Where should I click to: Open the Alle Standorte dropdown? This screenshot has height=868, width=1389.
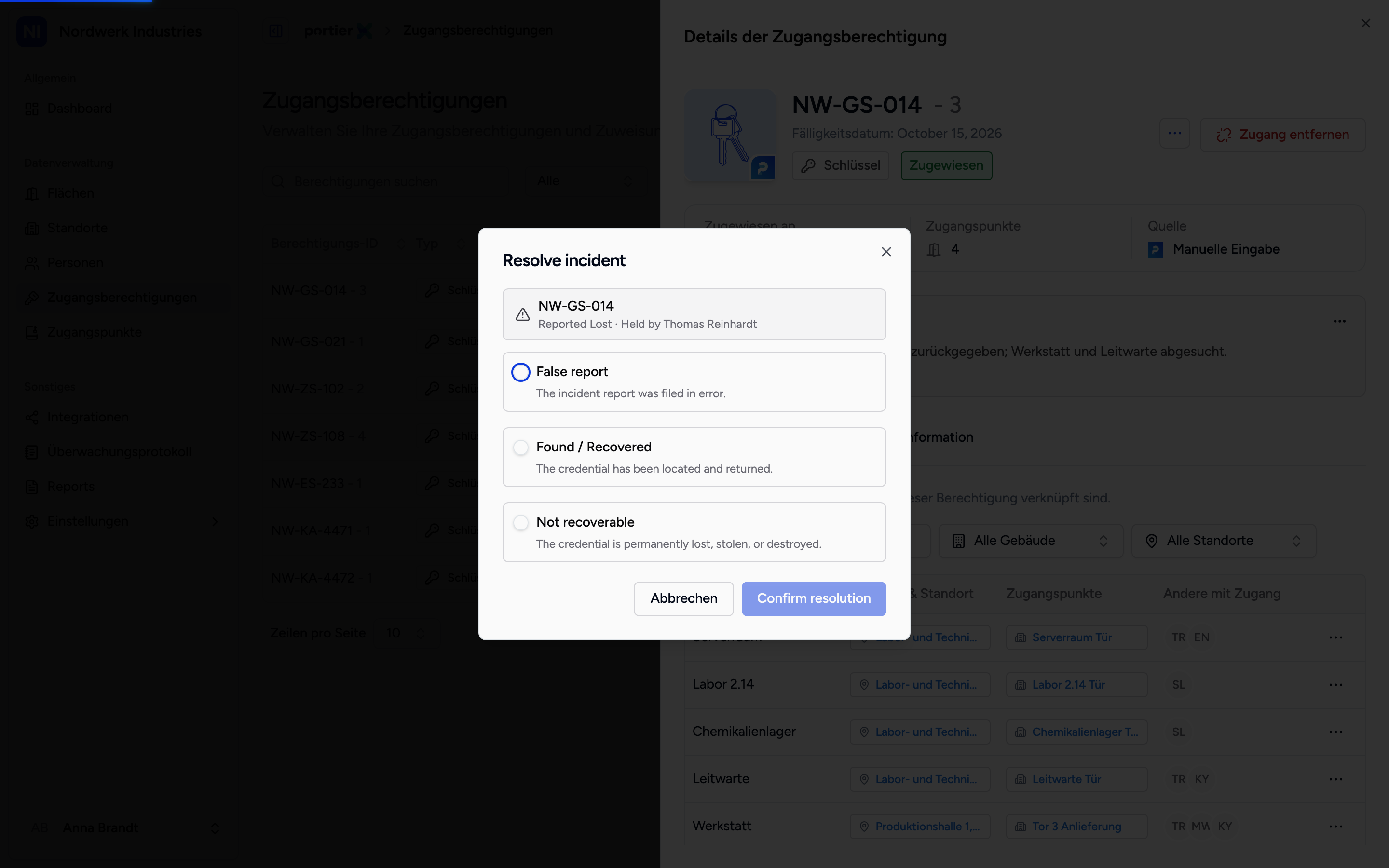[x=1223, y=541]
